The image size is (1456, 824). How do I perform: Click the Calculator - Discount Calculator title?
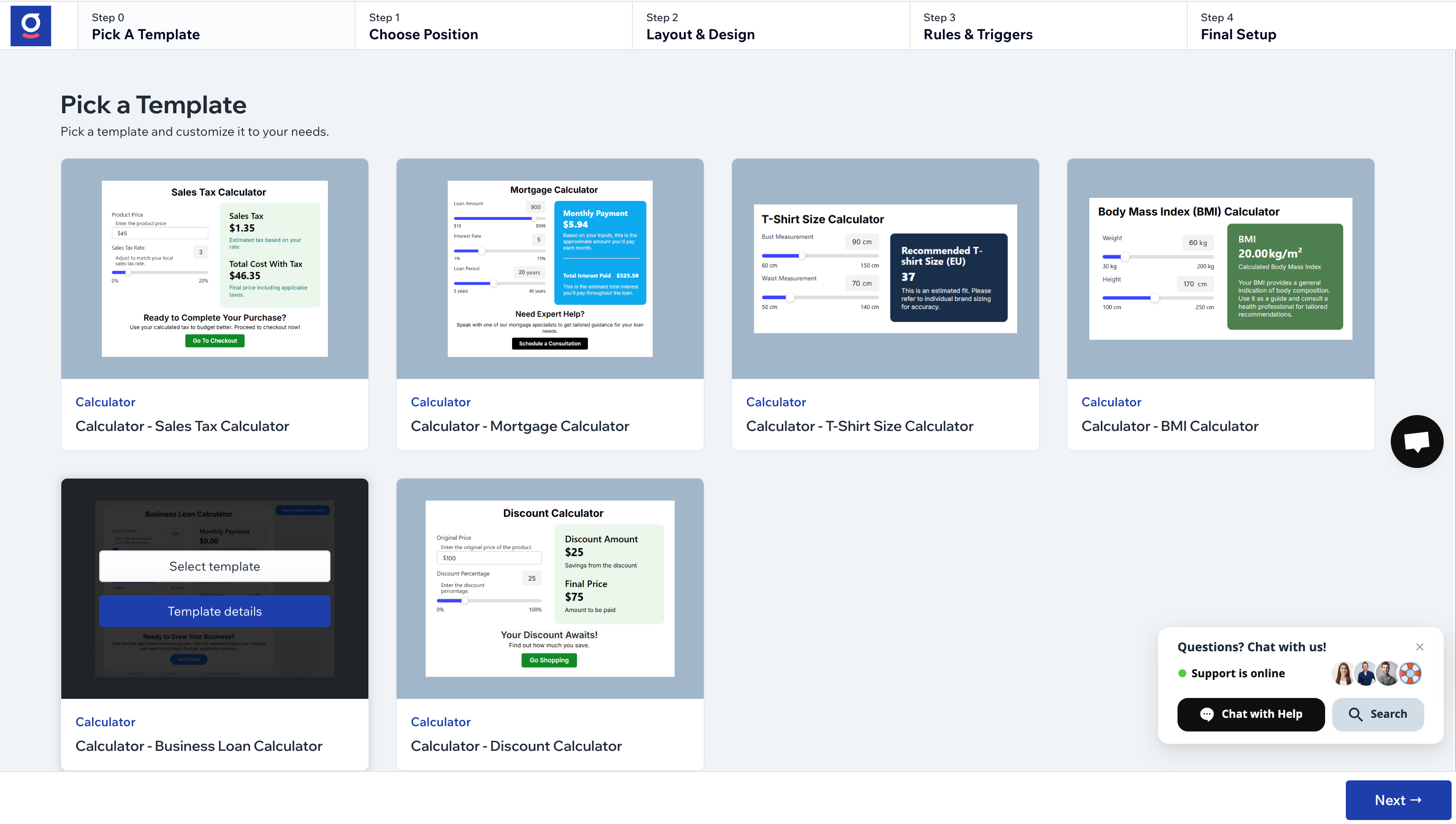pyautogui.click(x=516, y=746)
